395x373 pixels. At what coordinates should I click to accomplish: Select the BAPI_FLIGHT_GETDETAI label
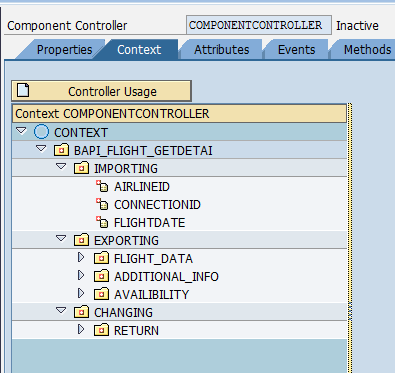[x=143, y=151]
